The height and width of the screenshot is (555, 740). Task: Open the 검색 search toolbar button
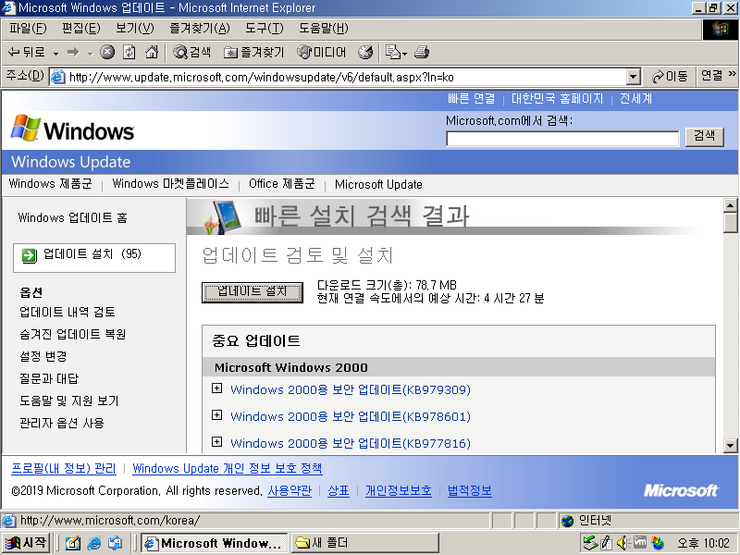(192, 52)
